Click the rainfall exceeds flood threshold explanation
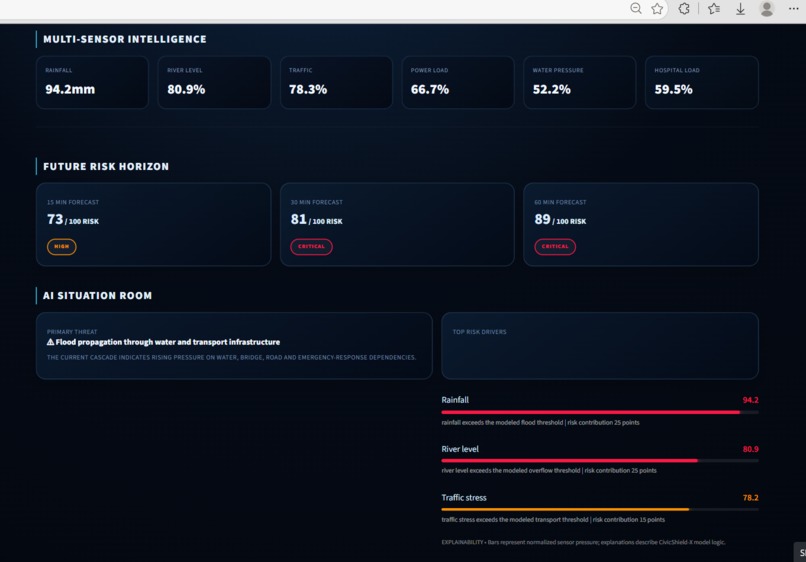Screen dimensions: 806x562 (x=540, y=423)
